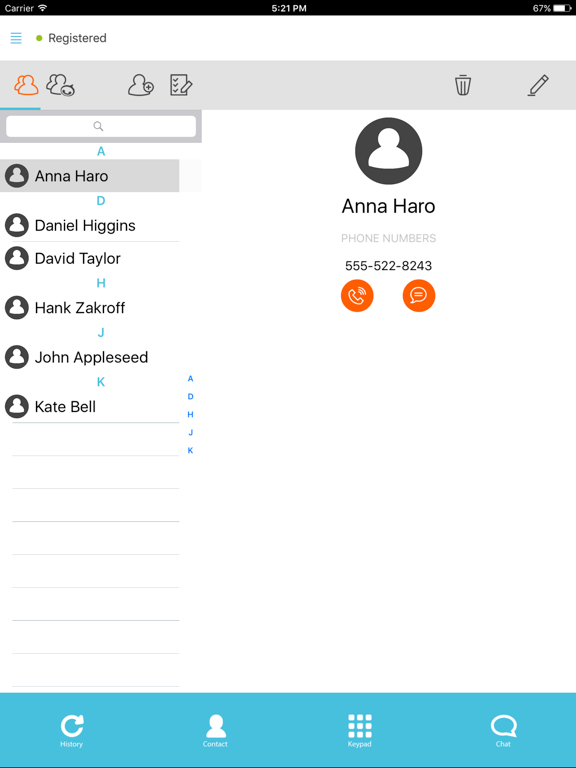Tap section header letter K in list

click(x=101, y=382)
